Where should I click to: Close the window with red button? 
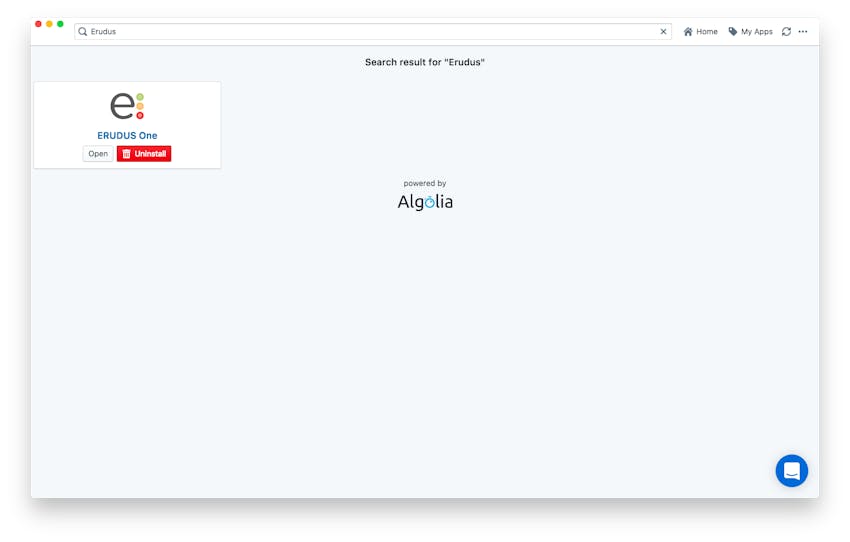[38, 24]
